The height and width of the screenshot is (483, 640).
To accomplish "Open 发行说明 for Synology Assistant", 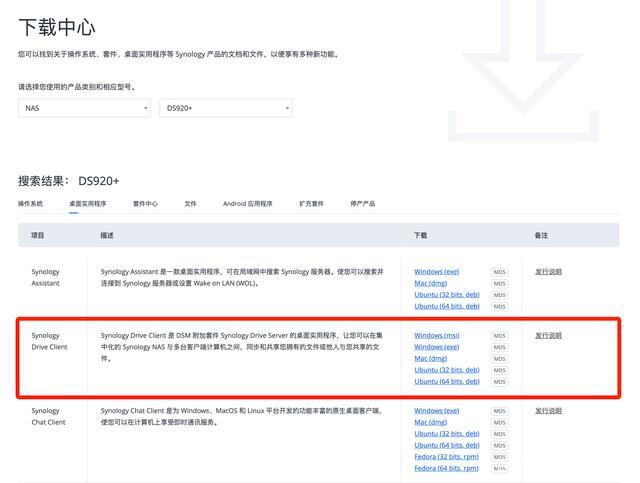I will pyautogui.click(x=549, y=272).
